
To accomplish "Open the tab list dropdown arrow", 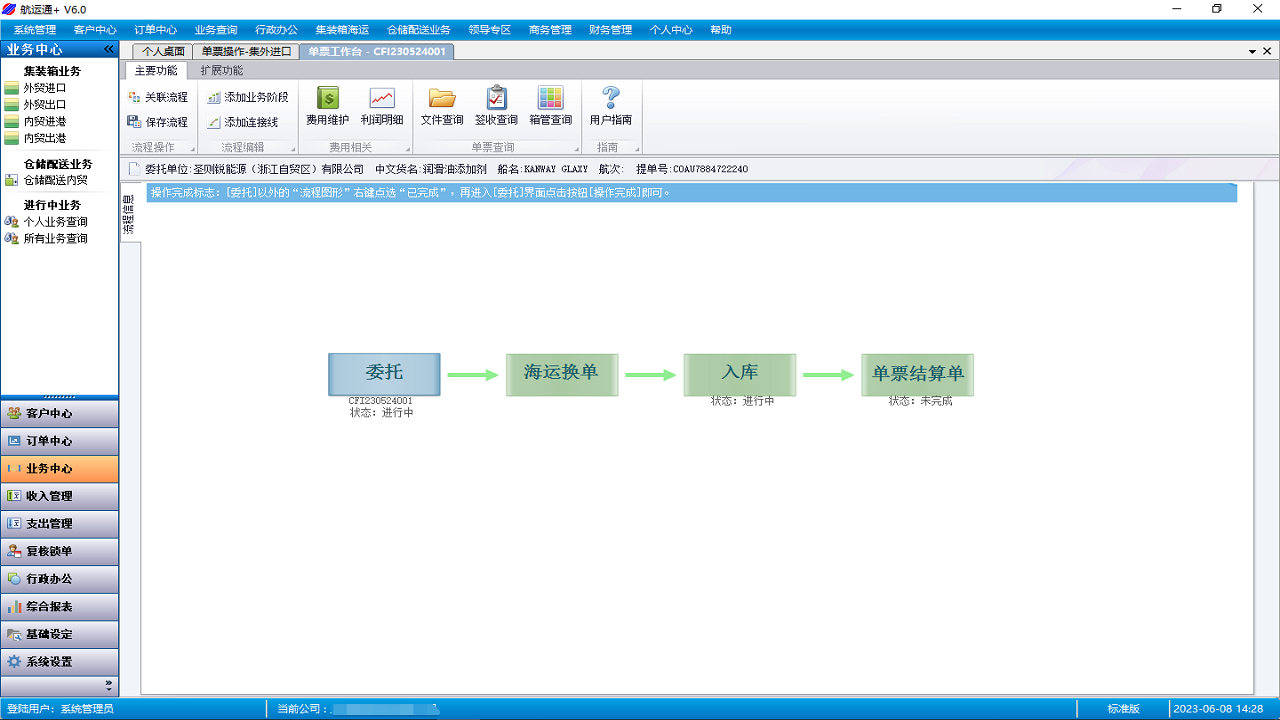I will pos(1252,51).
